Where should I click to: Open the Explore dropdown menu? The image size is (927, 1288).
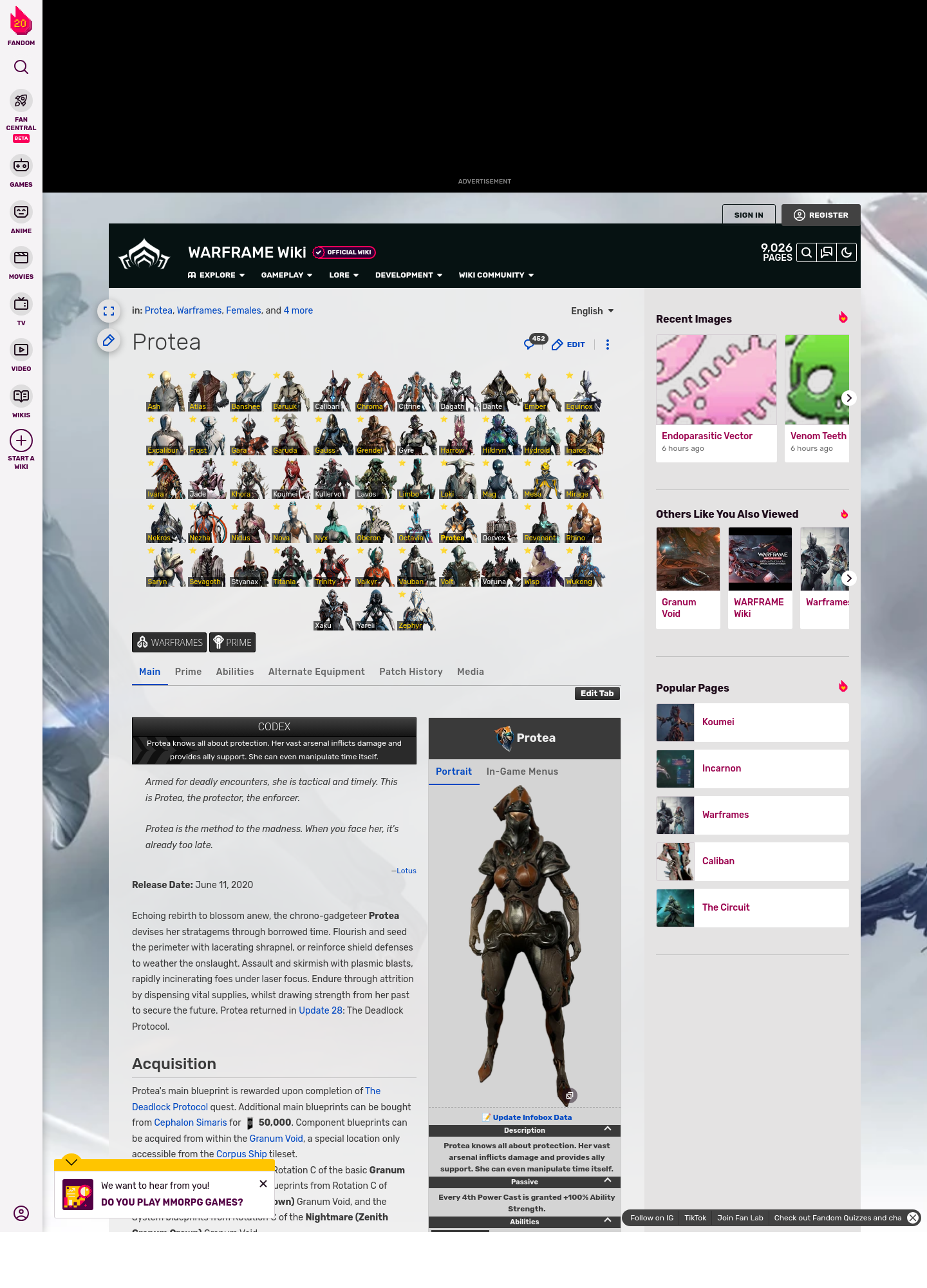tap(216, 275)
